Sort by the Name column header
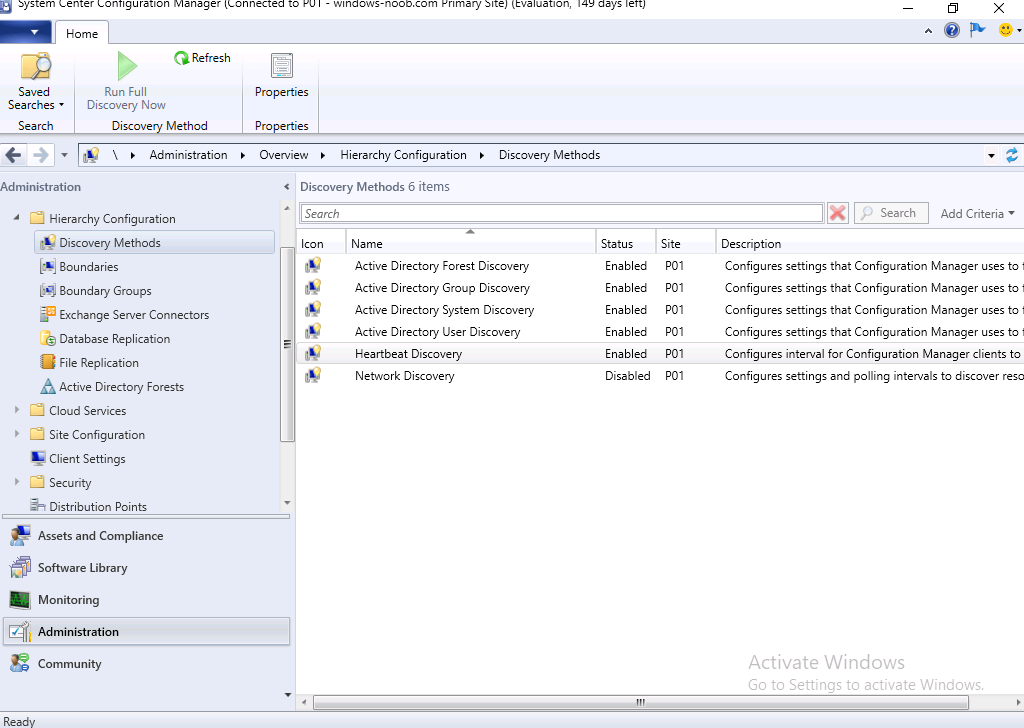The width and height of the screenshot is (1024, 728). 470,244
